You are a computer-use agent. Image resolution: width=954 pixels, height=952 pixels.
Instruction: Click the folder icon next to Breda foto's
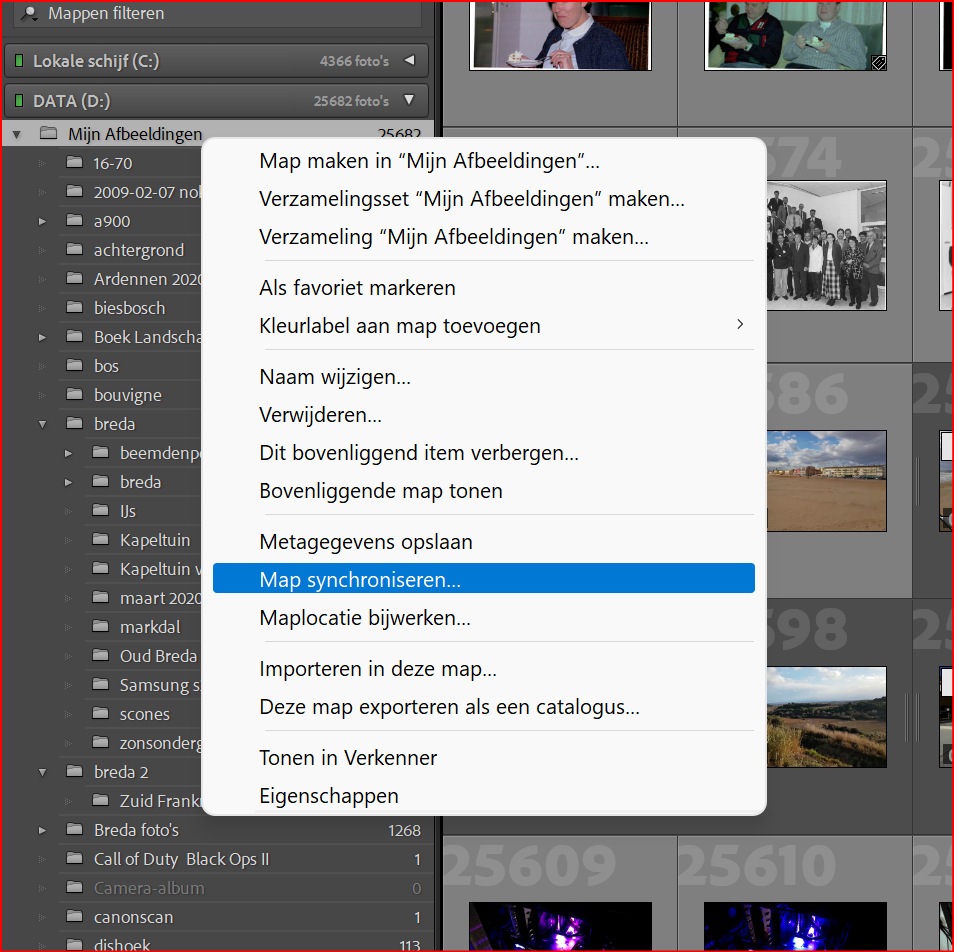point(75,830)
